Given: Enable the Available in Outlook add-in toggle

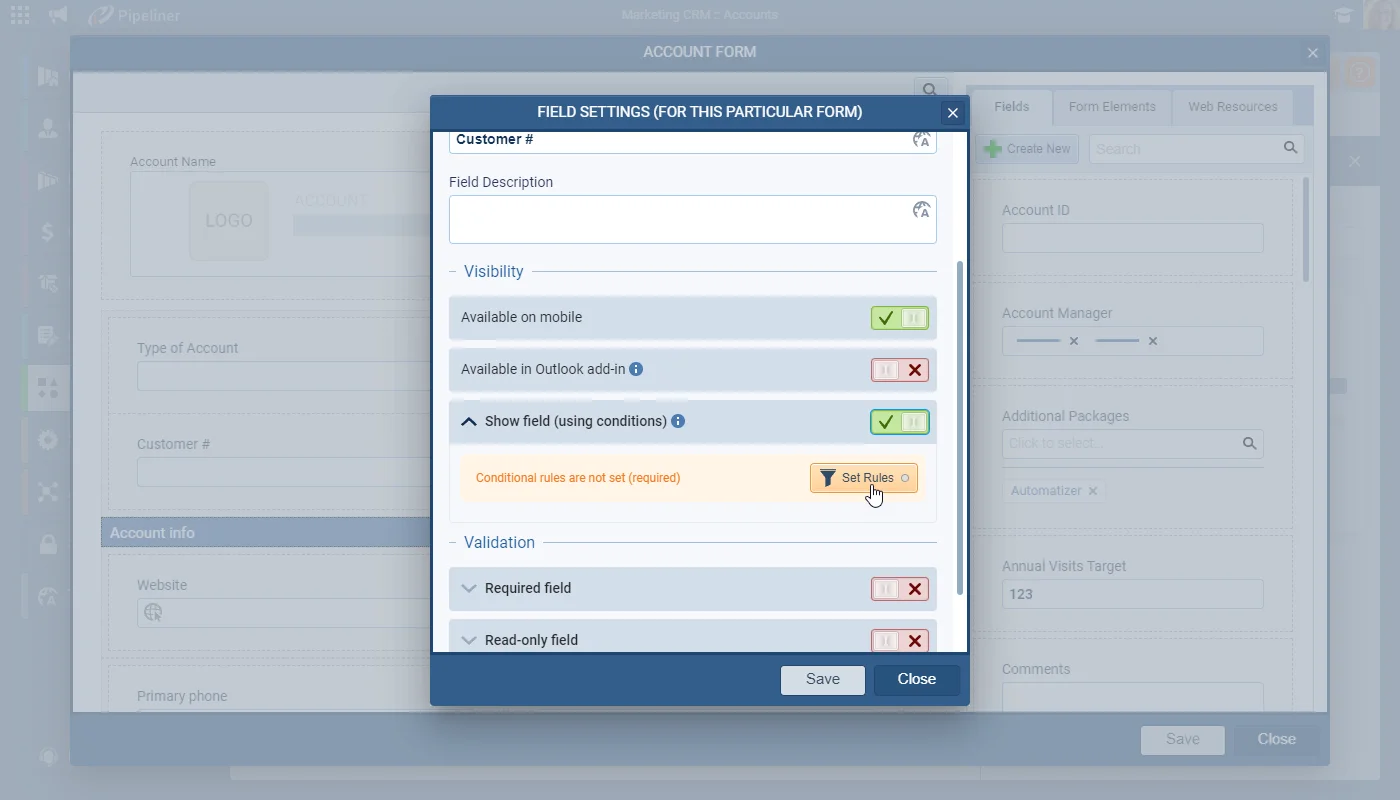Looking at the screenshot, I should (x=900, y=370).
